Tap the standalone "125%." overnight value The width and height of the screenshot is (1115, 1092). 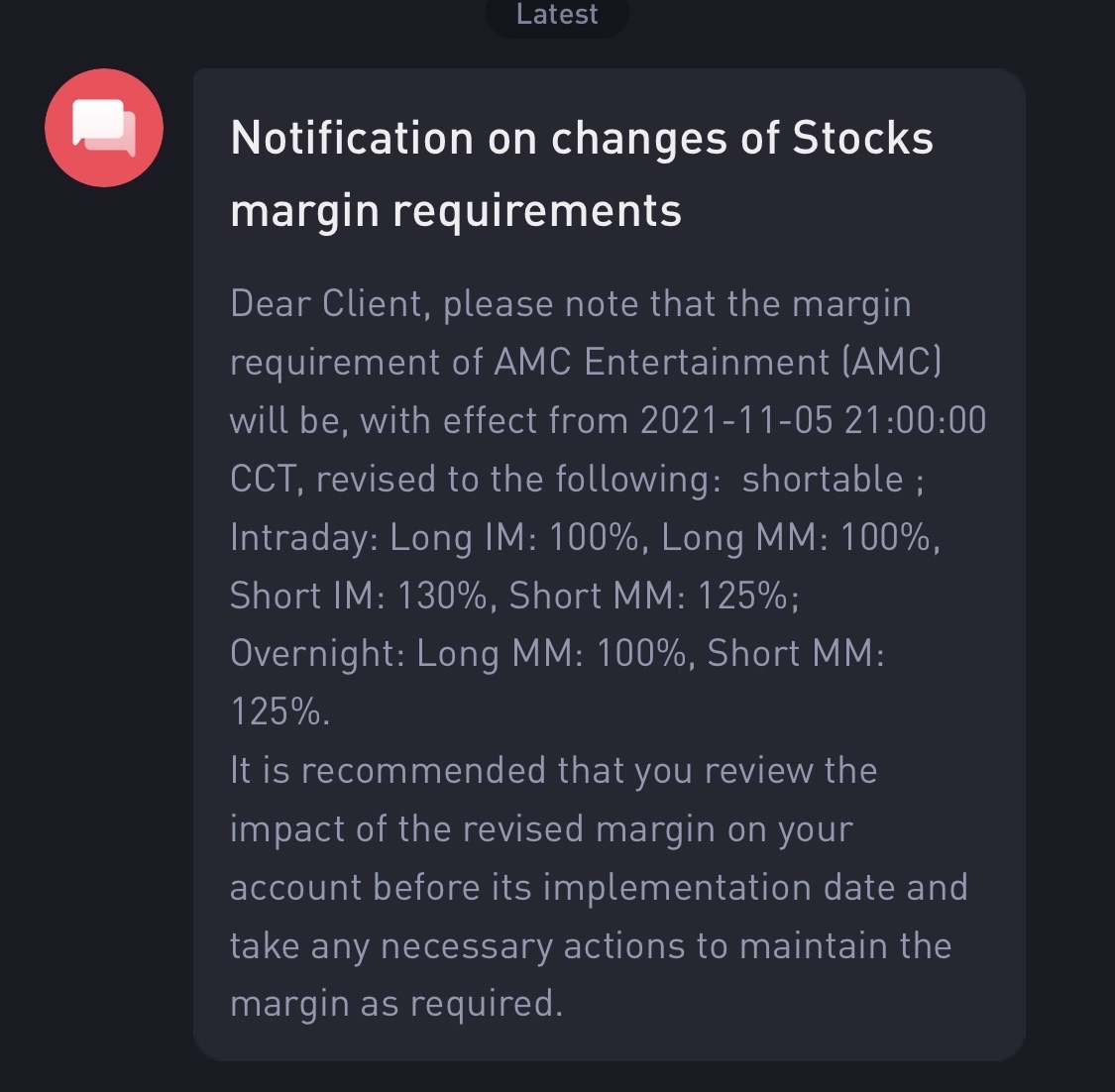[x=279, y=711]
